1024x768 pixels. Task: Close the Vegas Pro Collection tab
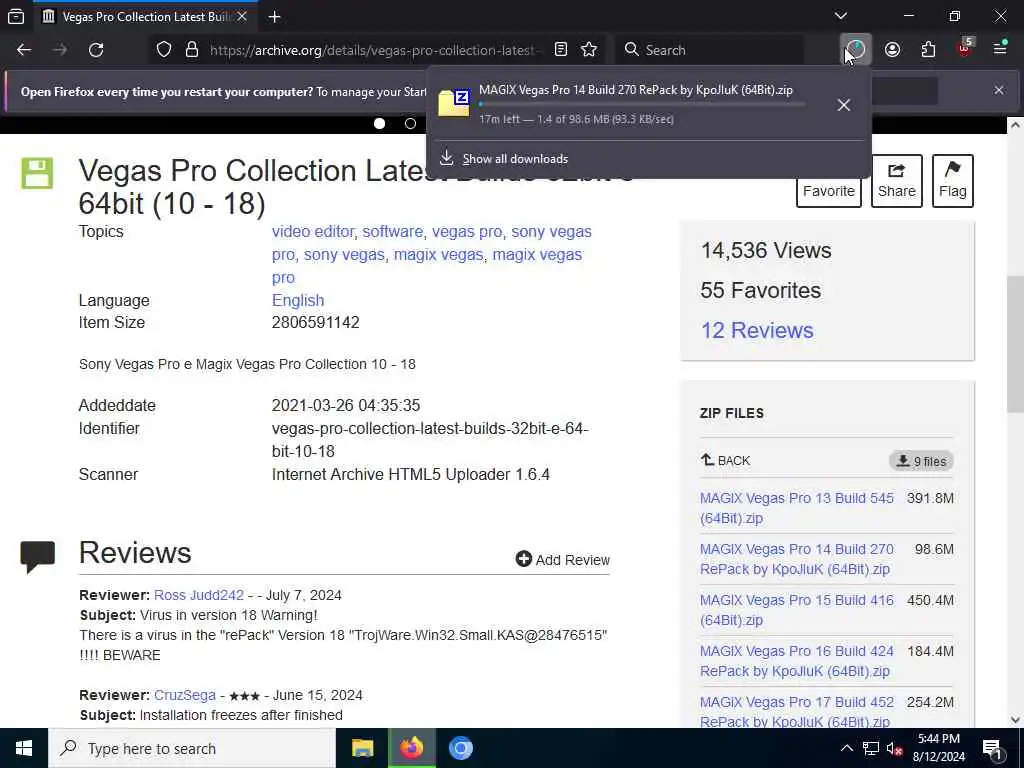coord(242,16)
